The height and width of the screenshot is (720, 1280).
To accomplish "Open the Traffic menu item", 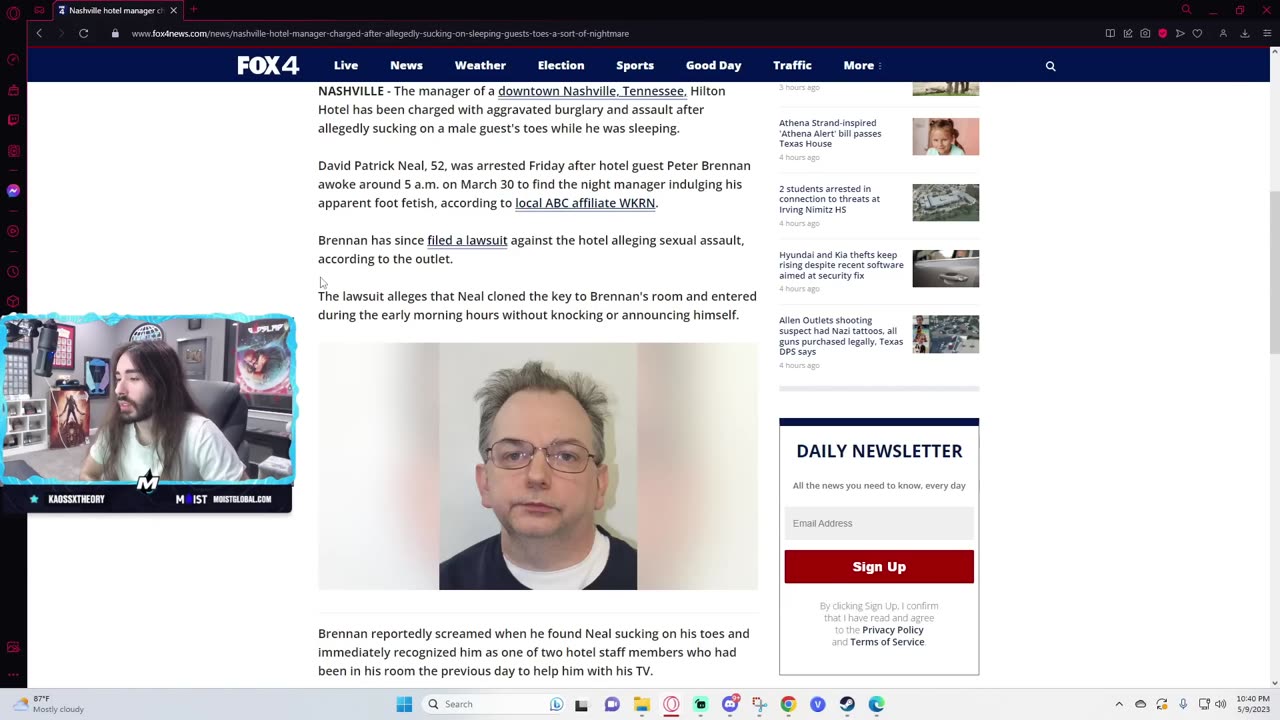I will click(x=792, y=65).
